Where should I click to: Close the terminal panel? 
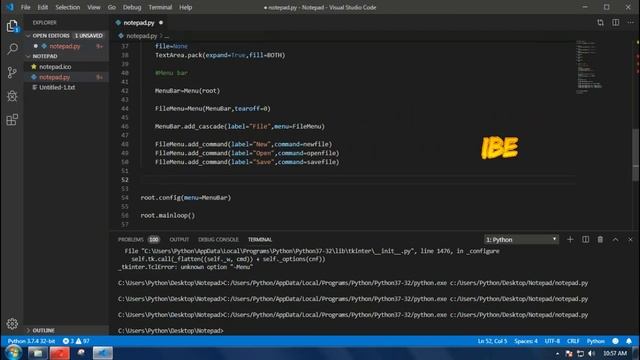pyautogui.click(x=630, y=240)
